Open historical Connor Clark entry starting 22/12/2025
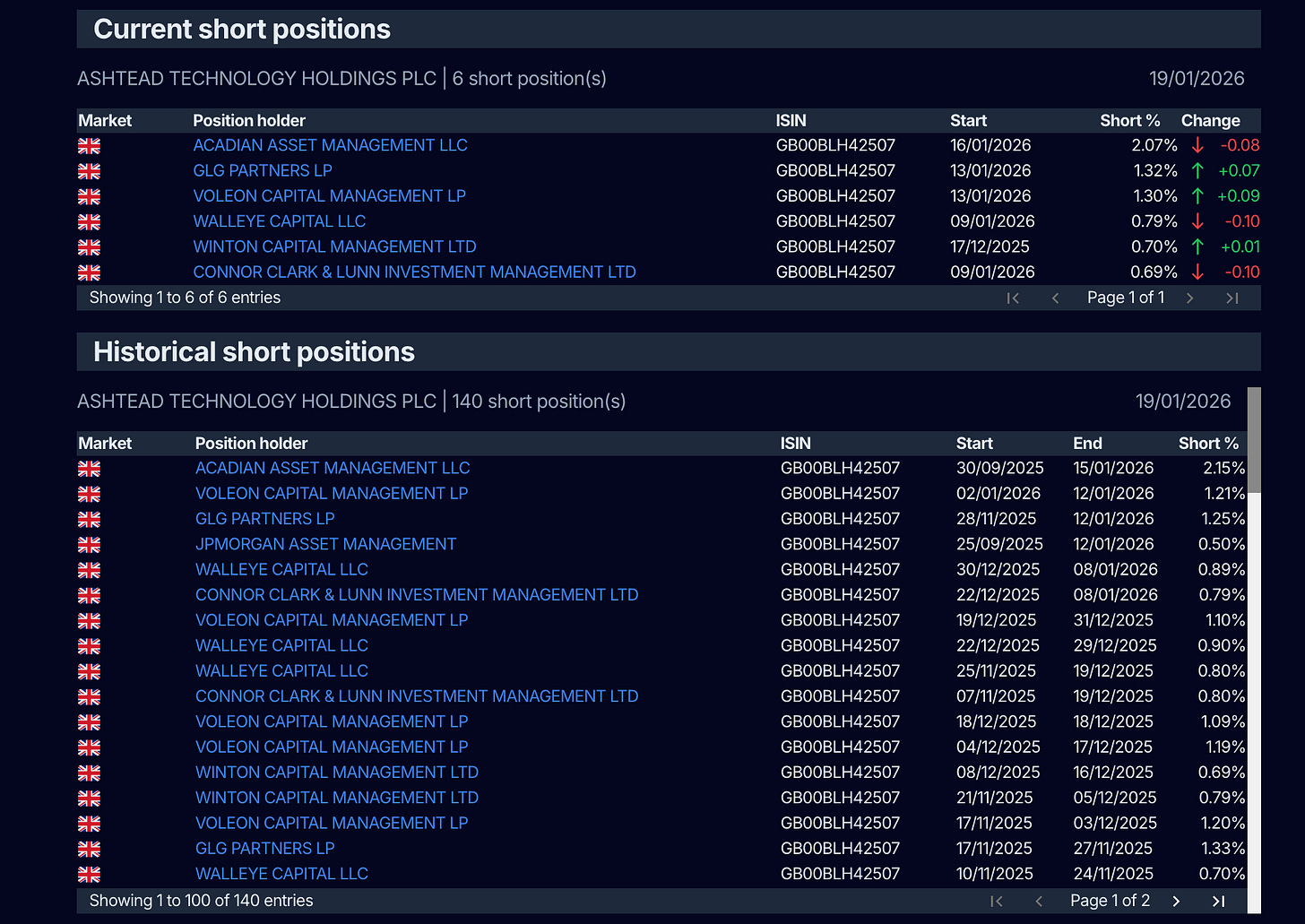 tap(417, 594)
